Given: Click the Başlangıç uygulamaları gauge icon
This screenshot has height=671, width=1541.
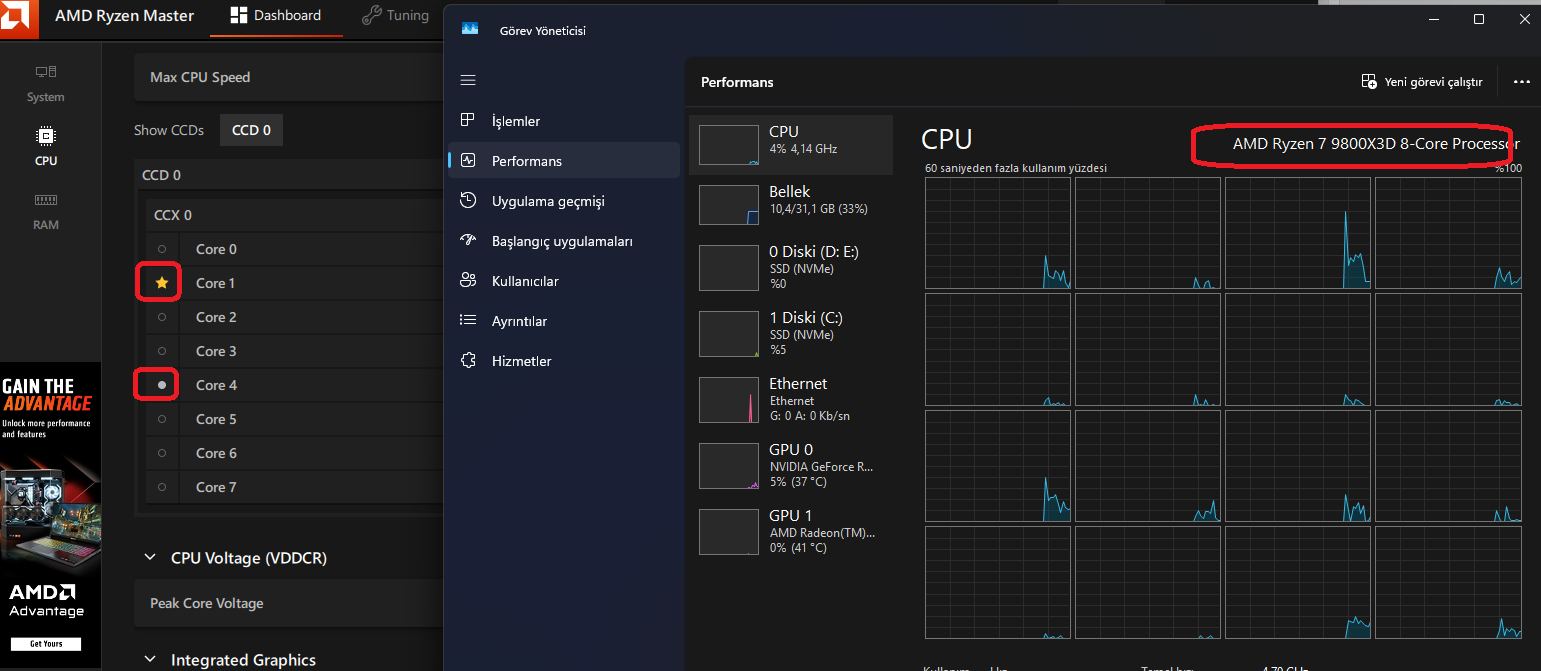Looking at the screenshot, I should pyautogui.click(x=467, y=240).
